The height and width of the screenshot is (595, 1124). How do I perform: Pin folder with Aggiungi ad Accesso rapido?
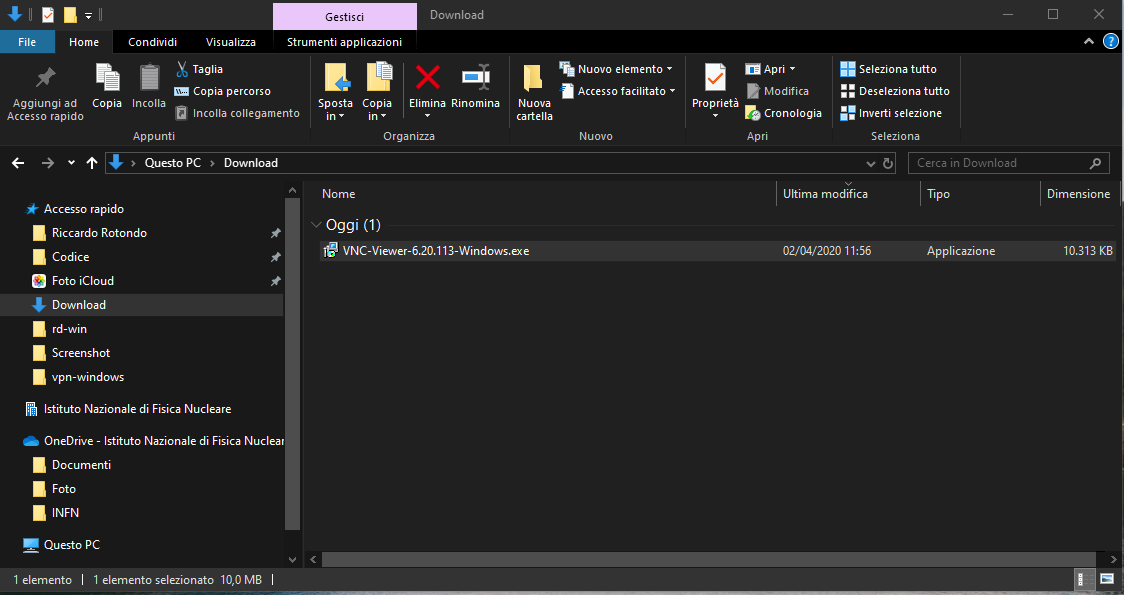tap(45, 93)
